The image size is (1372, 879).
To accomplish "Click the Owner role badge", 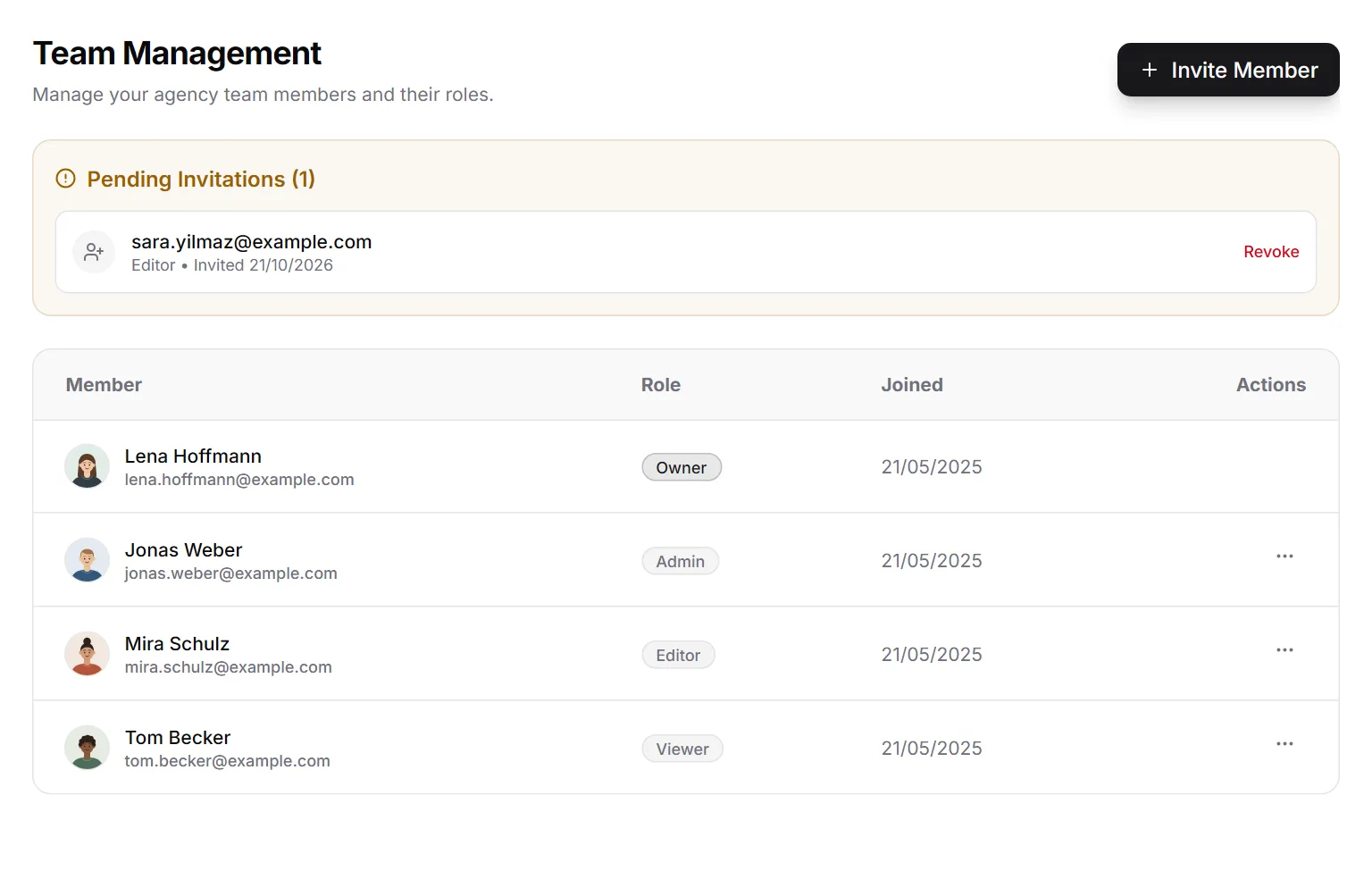I will 682,467.
